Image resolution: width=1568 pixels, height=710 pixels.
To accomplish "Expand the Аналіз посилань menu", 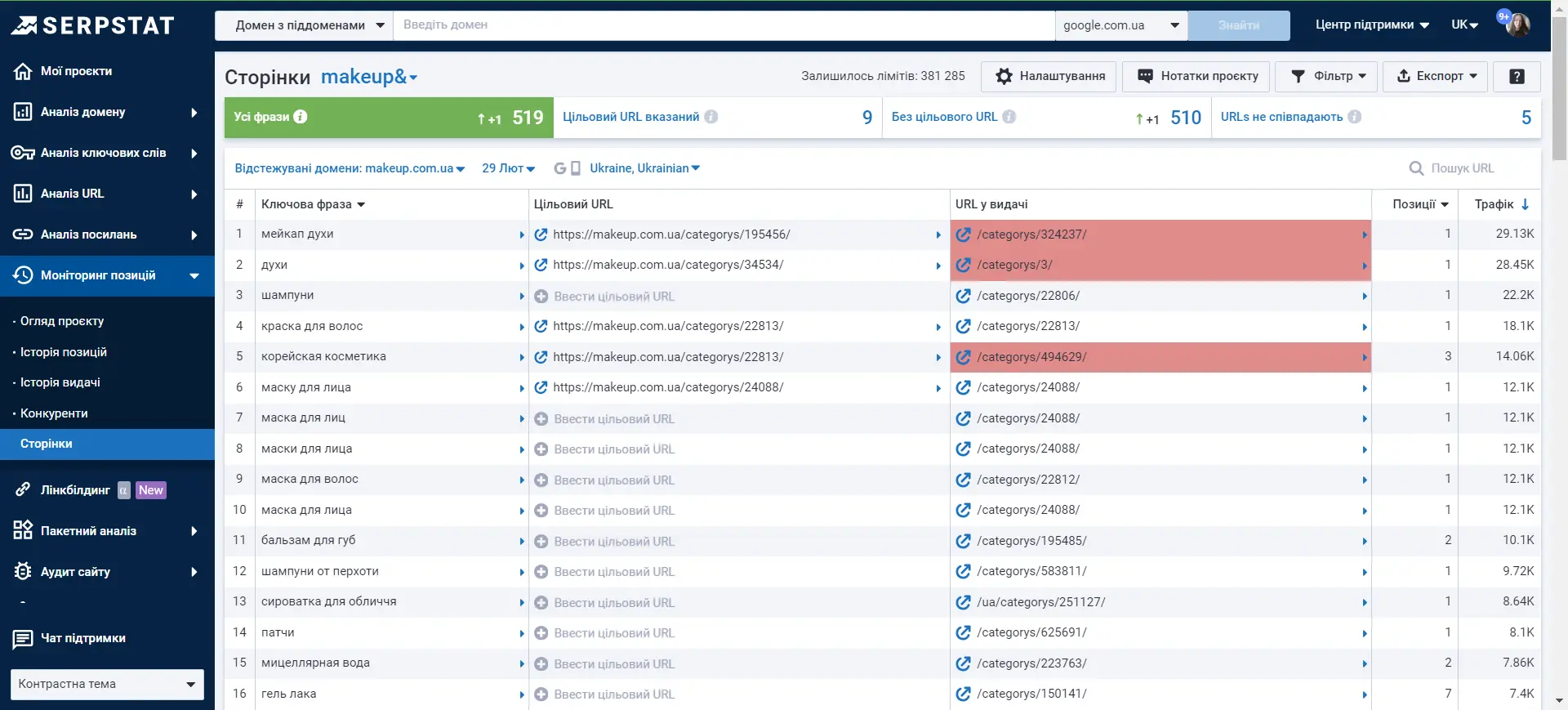I will click(107, 234).
